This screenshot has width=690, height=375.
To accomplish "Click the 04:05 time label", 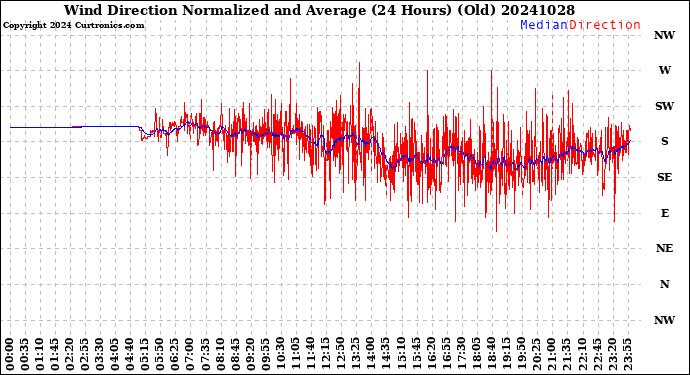I will [115, 355].
